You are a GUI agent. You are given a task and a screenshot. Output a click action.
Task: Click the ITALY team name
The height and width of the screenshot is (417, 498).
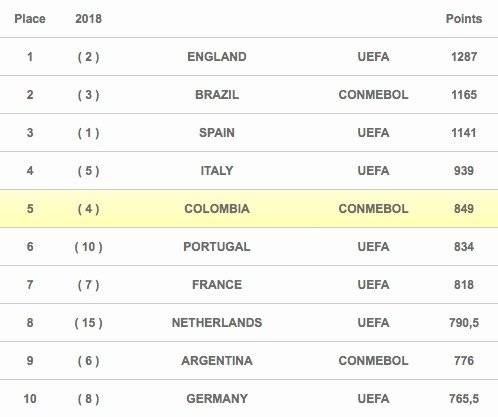pos(217,171)
